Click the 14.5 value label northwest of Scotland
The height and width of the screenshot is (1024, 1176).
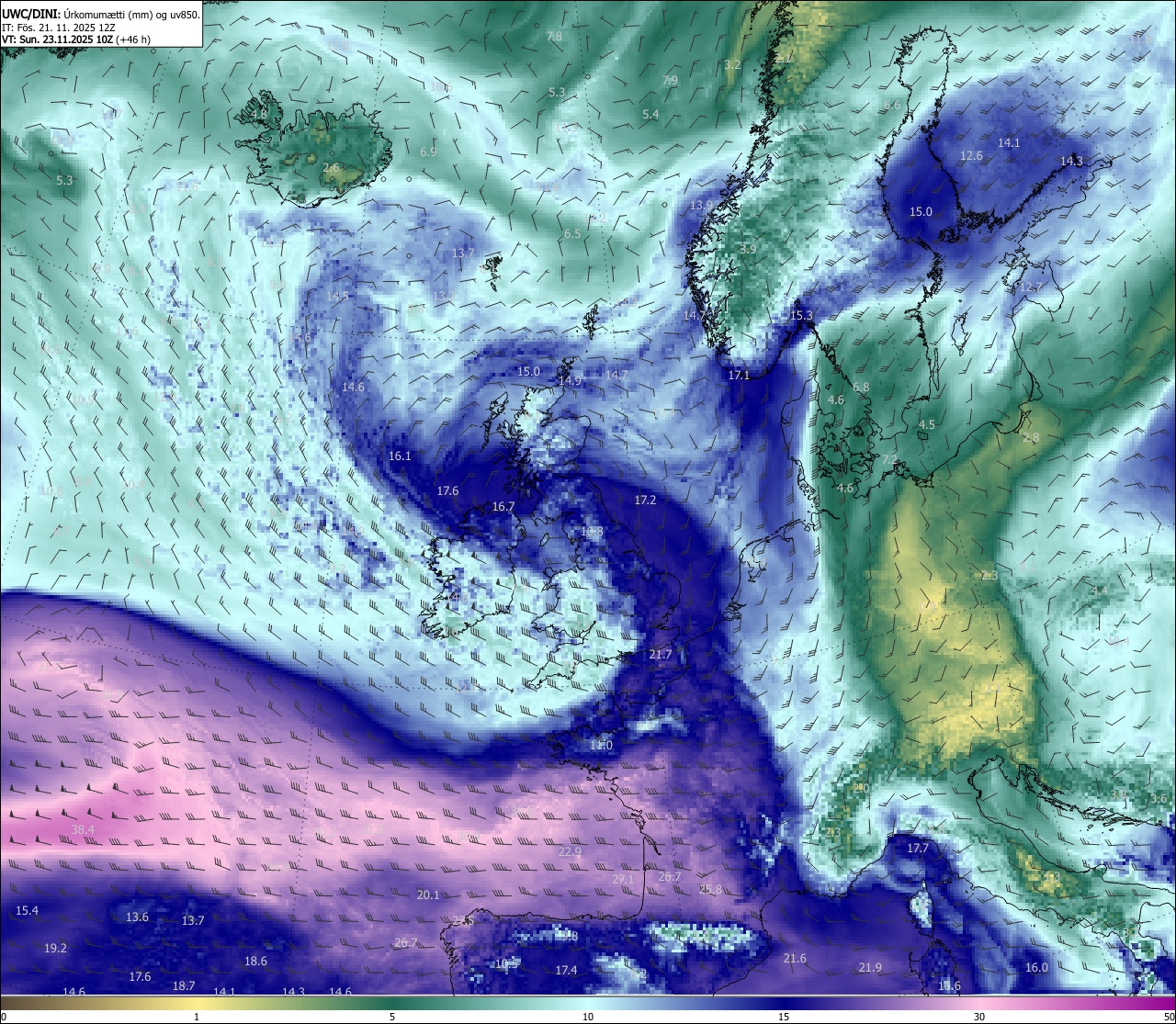point(337,297)
